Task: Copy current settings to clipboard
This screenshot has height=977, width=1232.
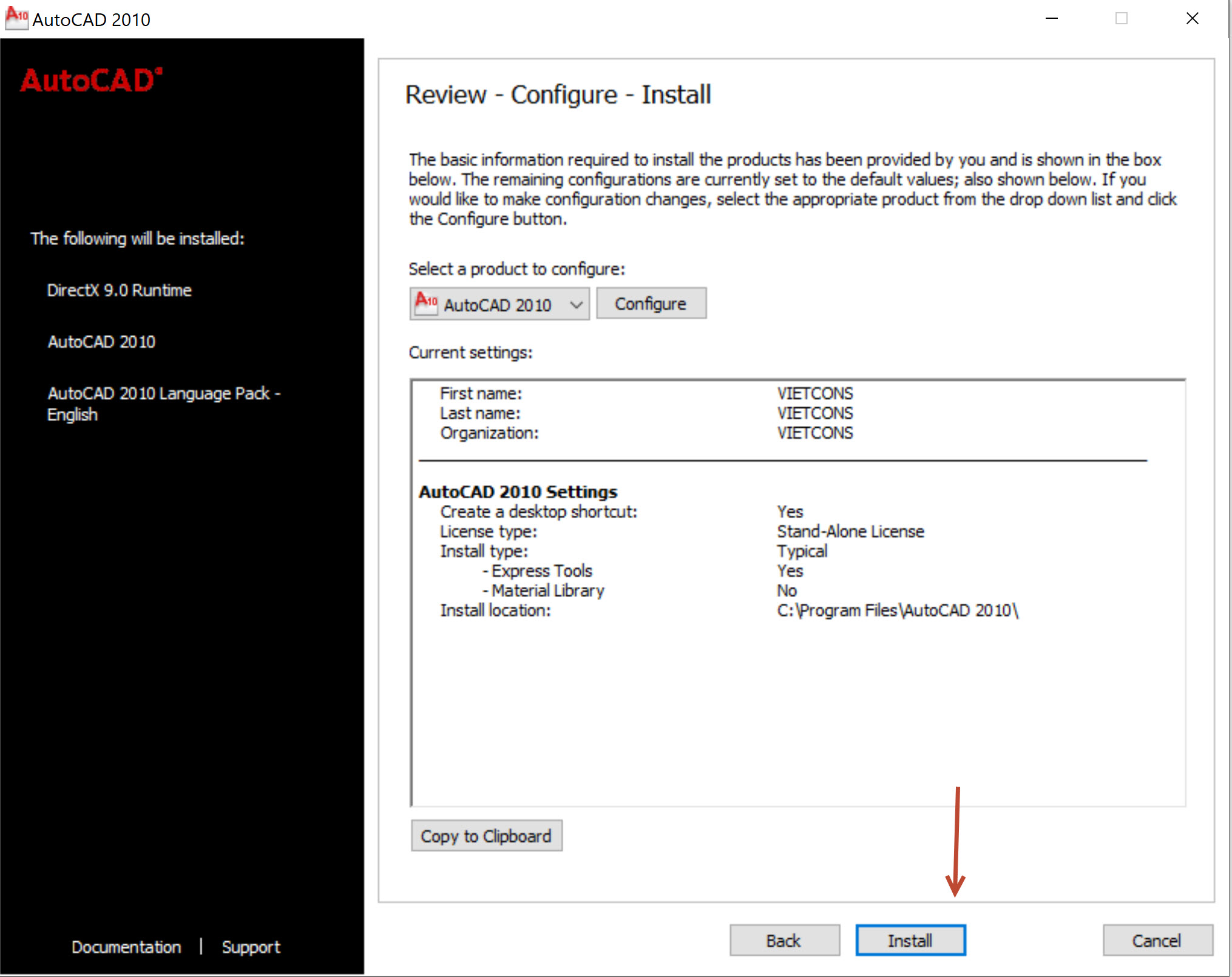Action: 486,836
